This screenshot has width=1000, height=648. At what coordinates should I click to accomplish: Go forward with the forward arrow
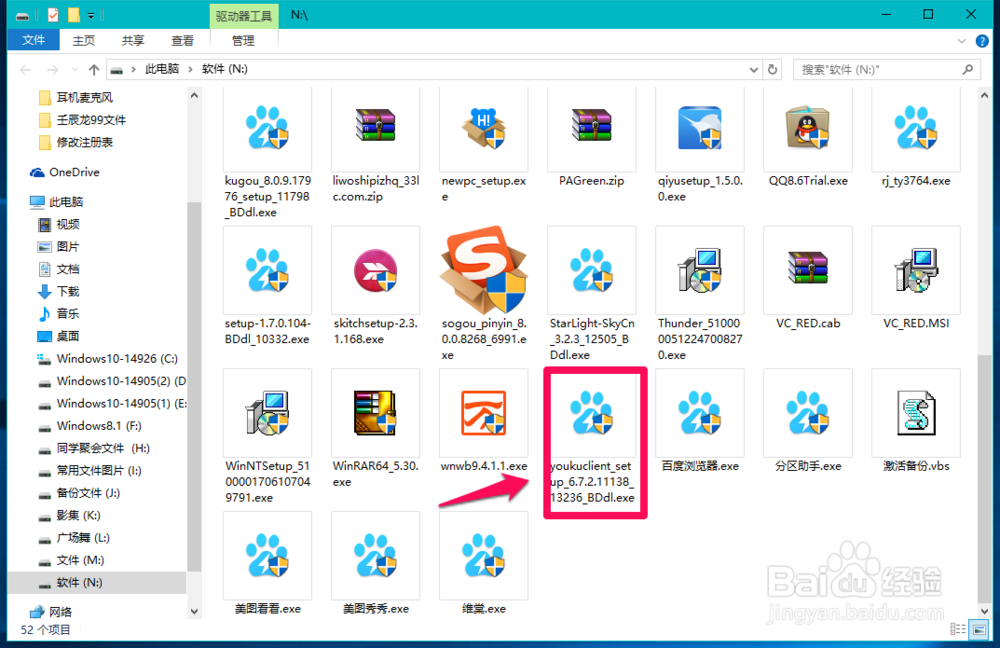pos(53,70)
